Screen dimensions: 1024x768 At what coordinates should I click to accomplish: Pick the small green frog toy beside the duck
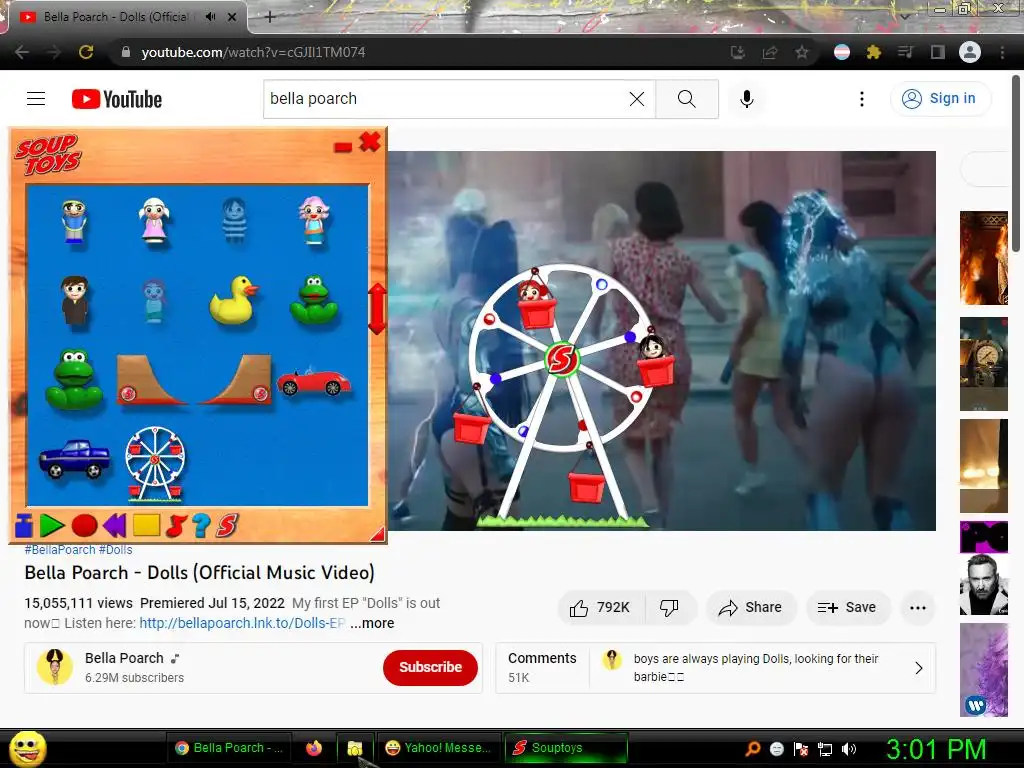point(314,300)
